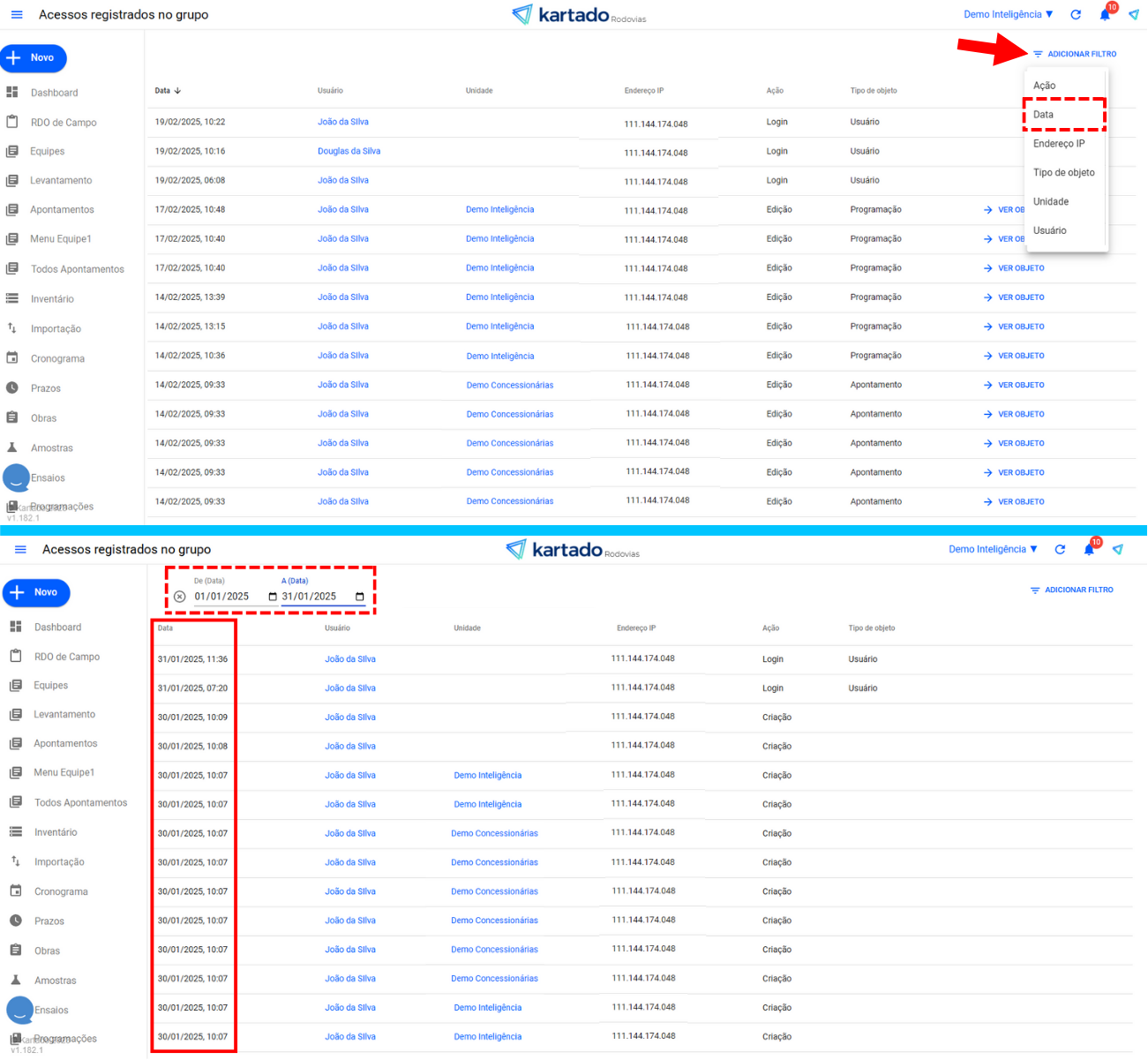This screenshot has width=1148, height=1060.
Task: Open 'ADICIONAR FILTRO' in the lower screen
Action: pos(1072,590)
